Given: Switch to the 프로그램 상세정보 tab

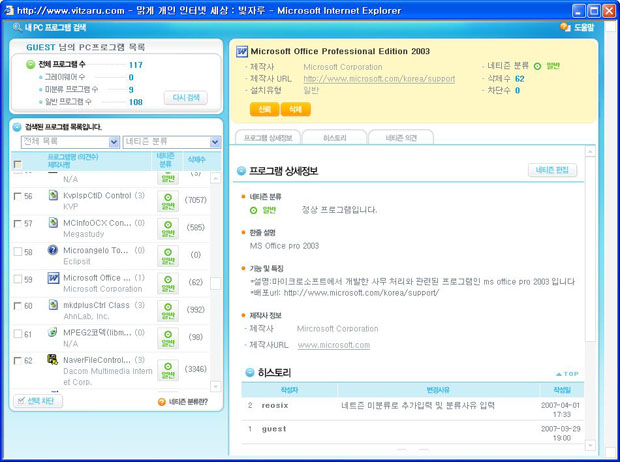Looking at the screenshot, I should tap(268, 138).
